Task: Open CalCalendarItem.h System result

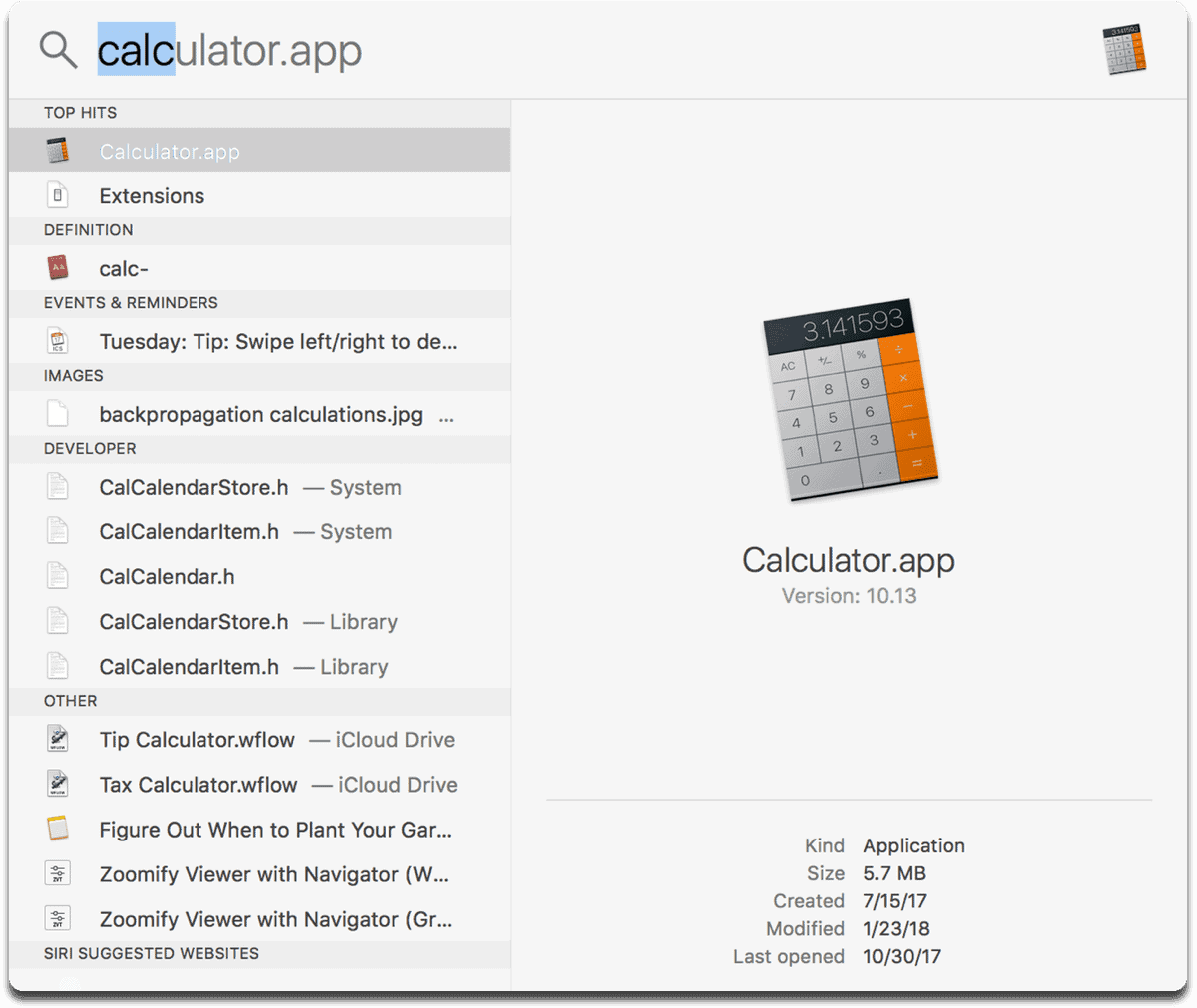Action: pos(259,531)
